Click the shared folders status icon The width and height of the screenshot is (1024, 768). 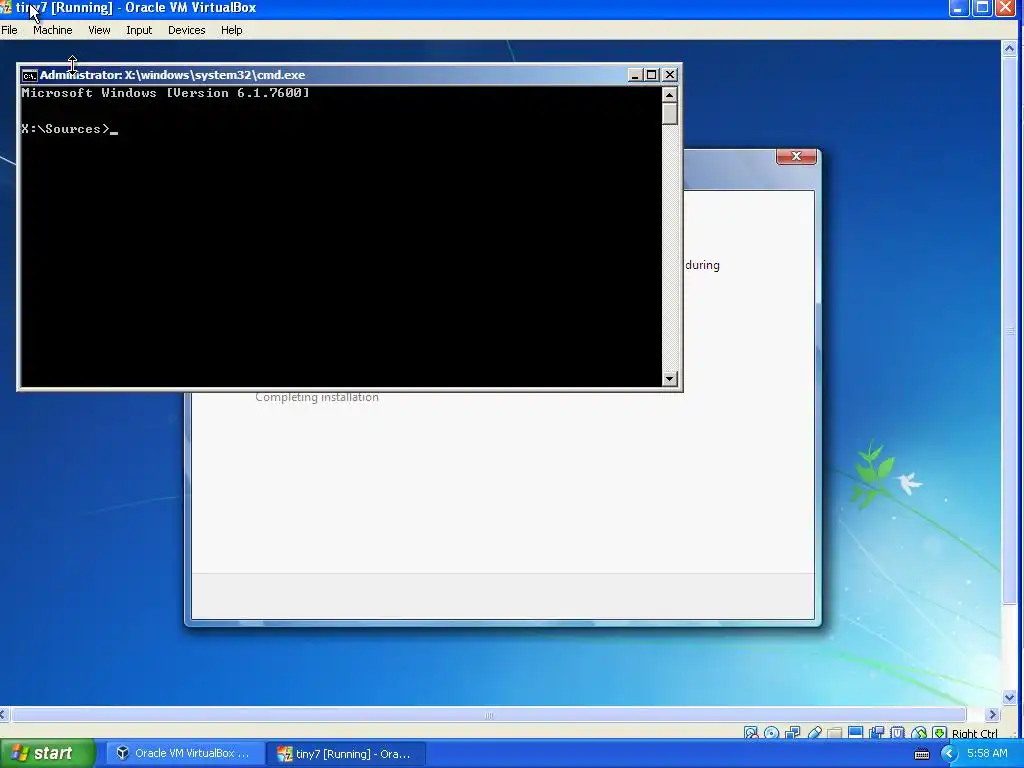[835, 733]
